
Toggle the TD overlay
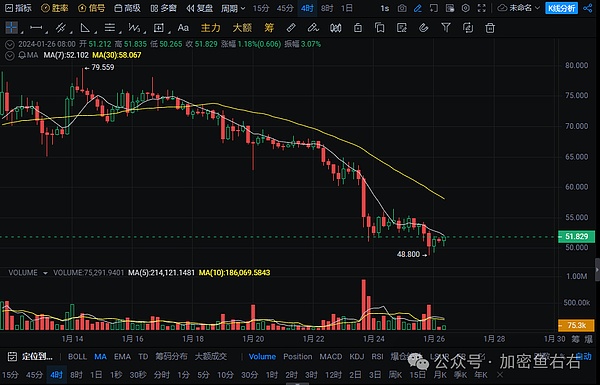(143, 357)
